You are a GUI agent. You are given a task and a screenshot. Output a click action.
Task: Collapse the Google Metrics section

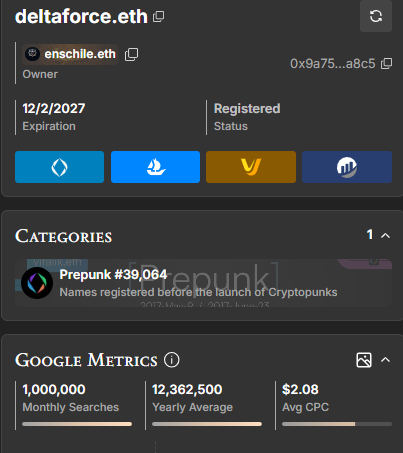coord(385,360)
